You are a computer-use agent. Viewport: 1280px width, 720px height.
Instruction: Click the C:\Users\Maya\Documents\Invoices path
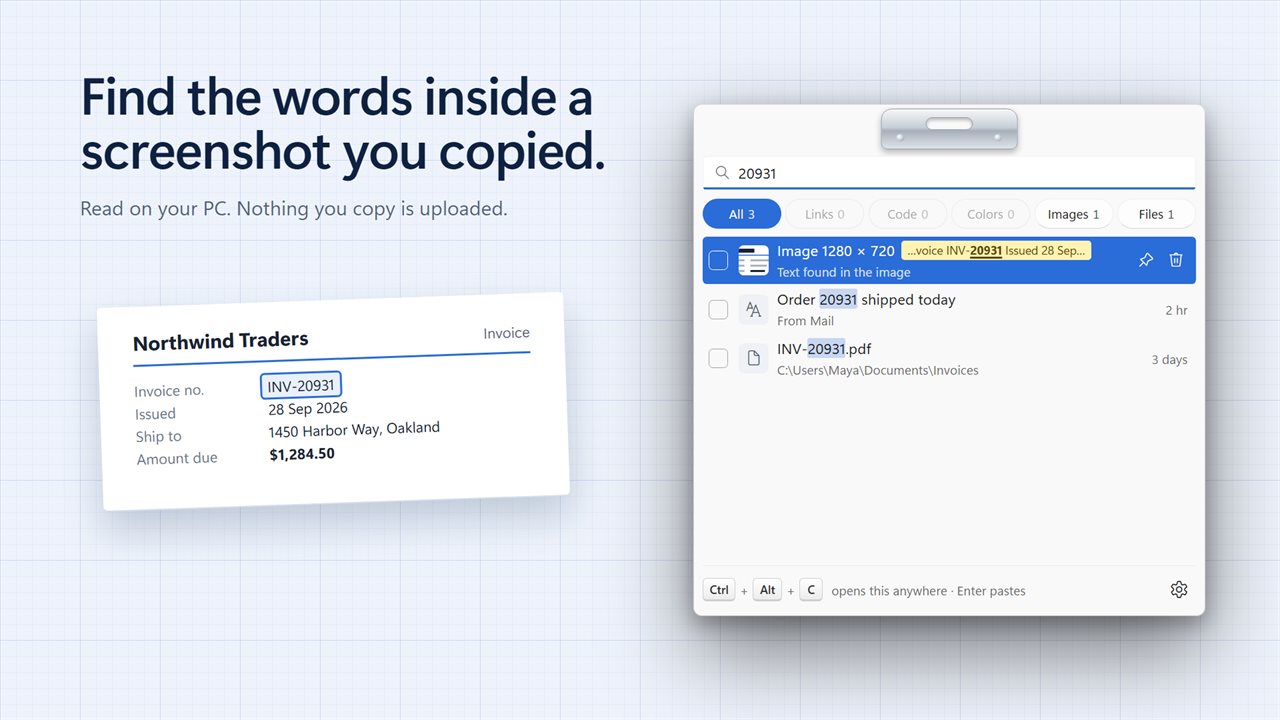pos(878,370)
